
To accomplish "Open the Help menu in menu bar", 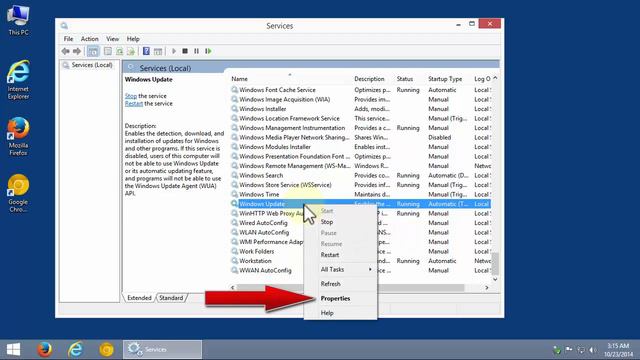I will point(133,39).
